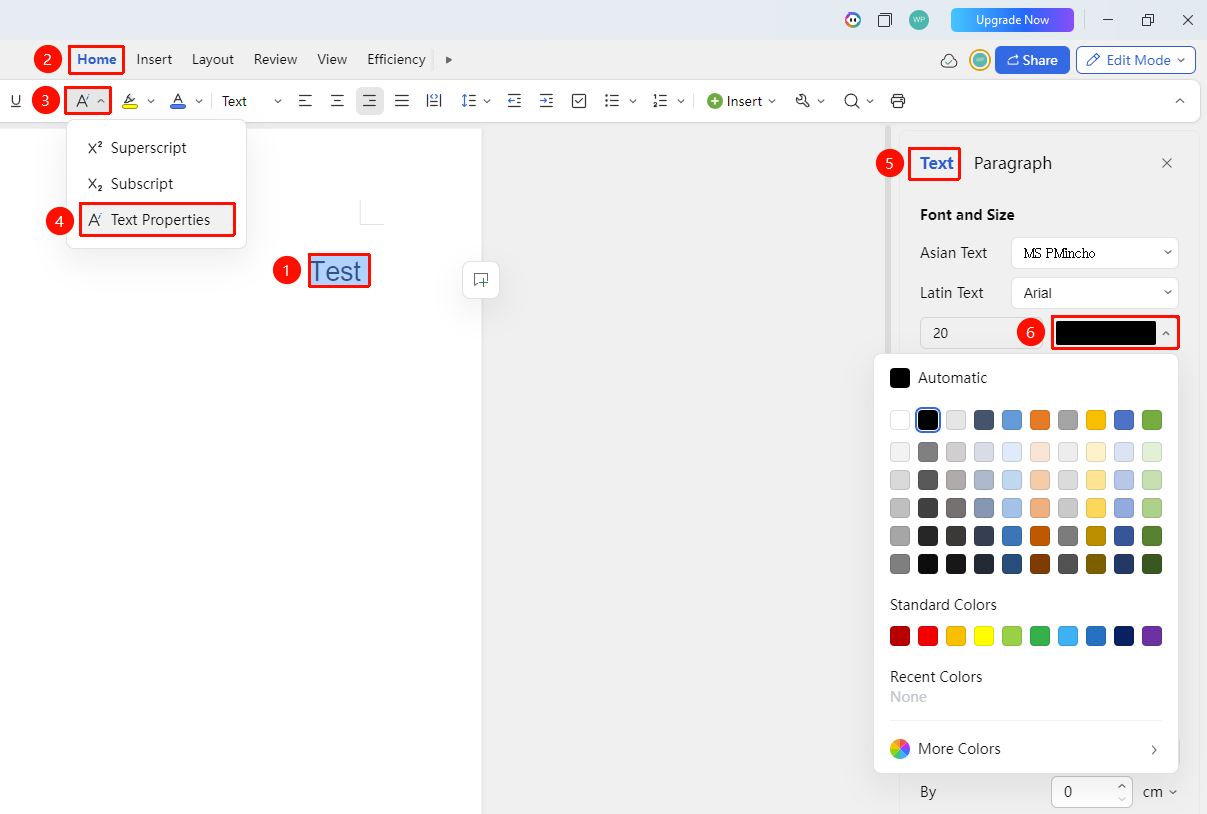The image size is (1207, 814).
Task: Align text to the left
Action: click(306, 101)
